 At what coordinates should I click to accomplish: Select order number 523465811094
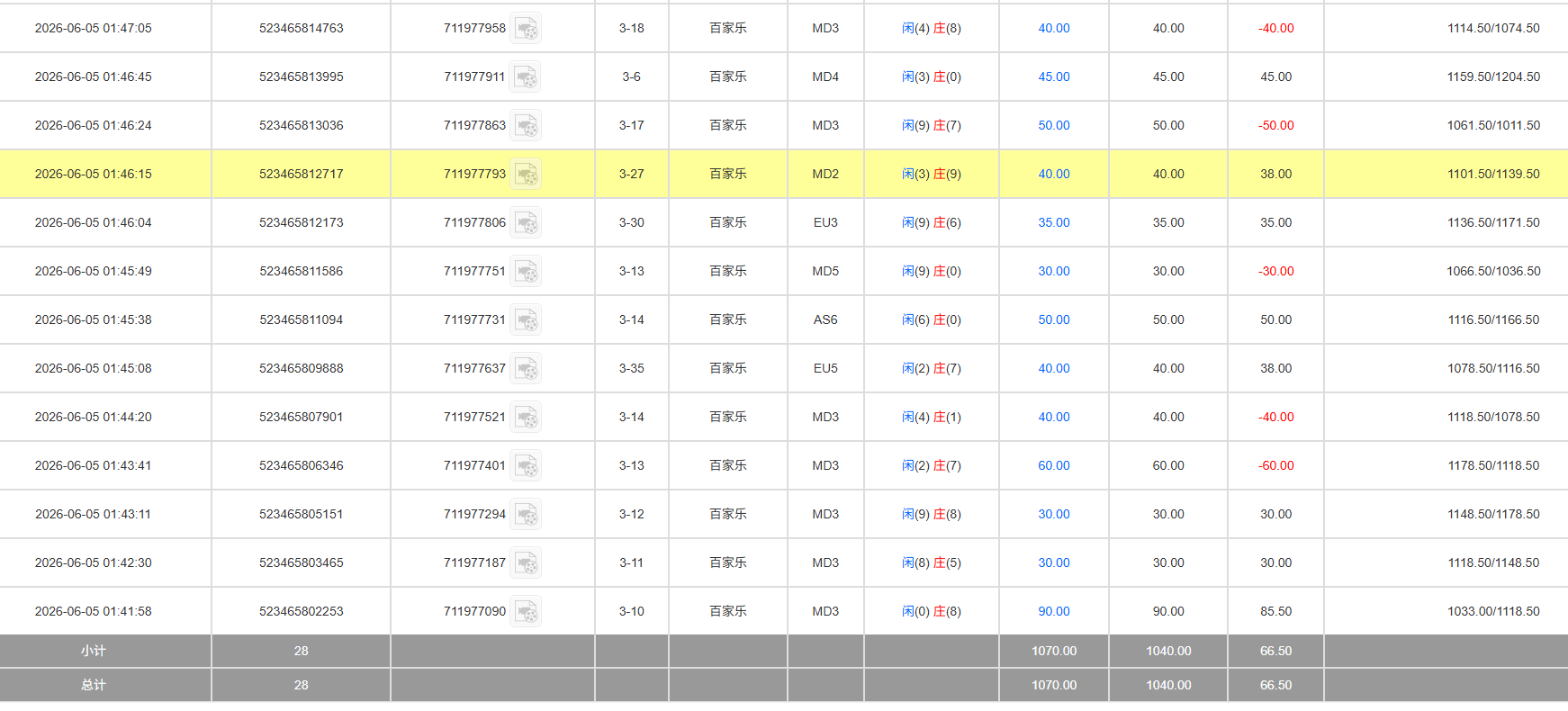pos(302,319)
